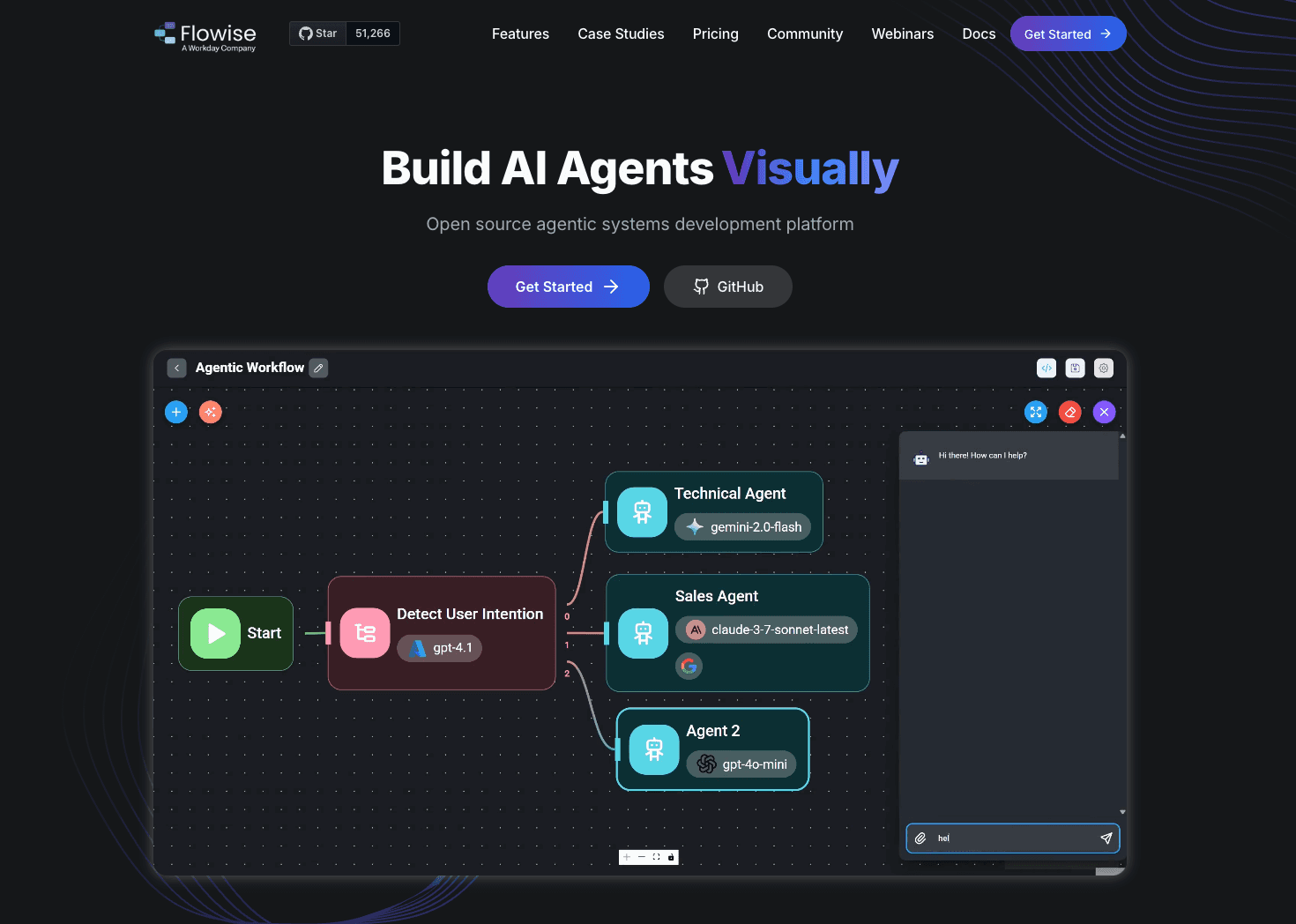The width and height of the screenshot is (1296, 924).
Task: Click the Agentic Workflow title text
Action: (x=250, y=368)
